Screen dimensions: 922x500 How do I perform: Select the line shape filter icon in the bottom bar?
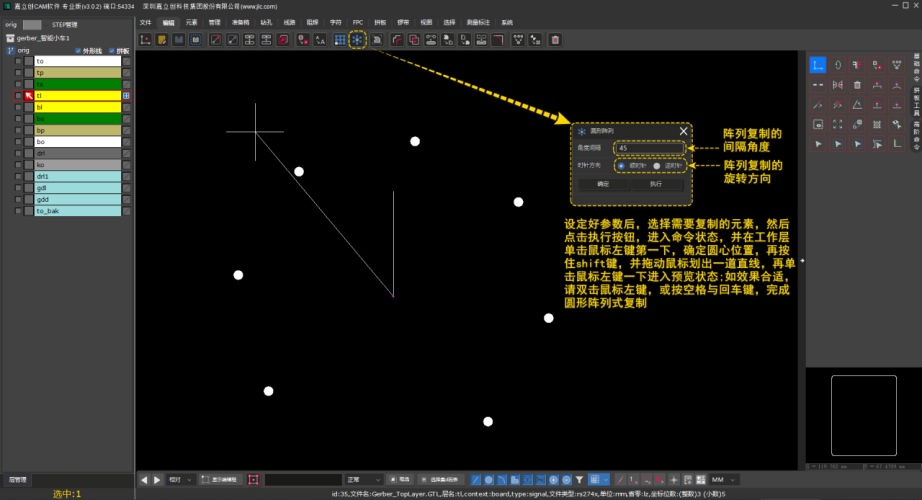(476, 480)
